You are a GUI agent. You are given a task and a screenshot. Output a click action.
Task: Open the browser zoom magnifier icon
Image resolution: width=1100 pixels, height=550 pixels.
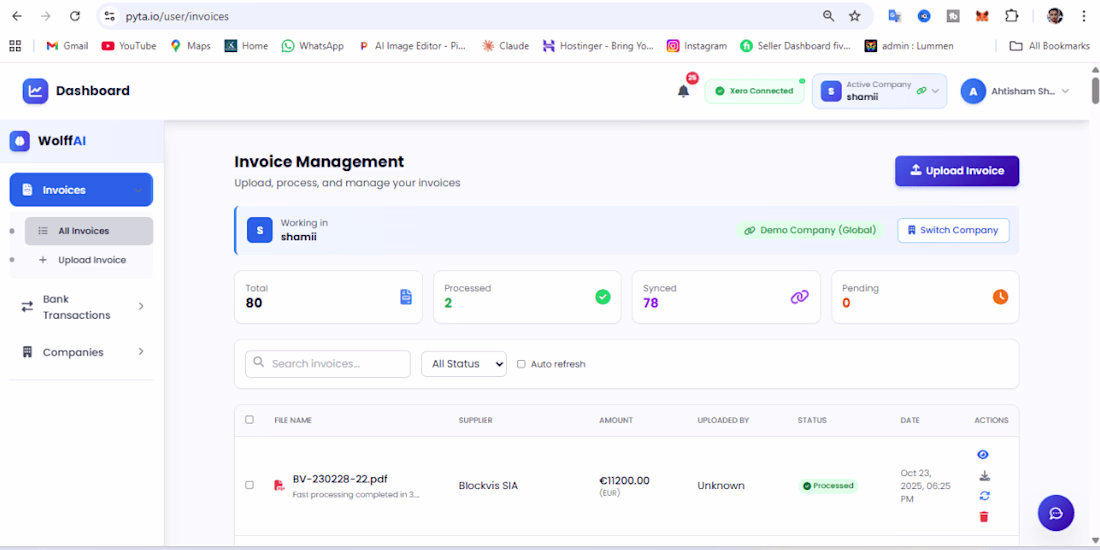(x=829, y=15)
